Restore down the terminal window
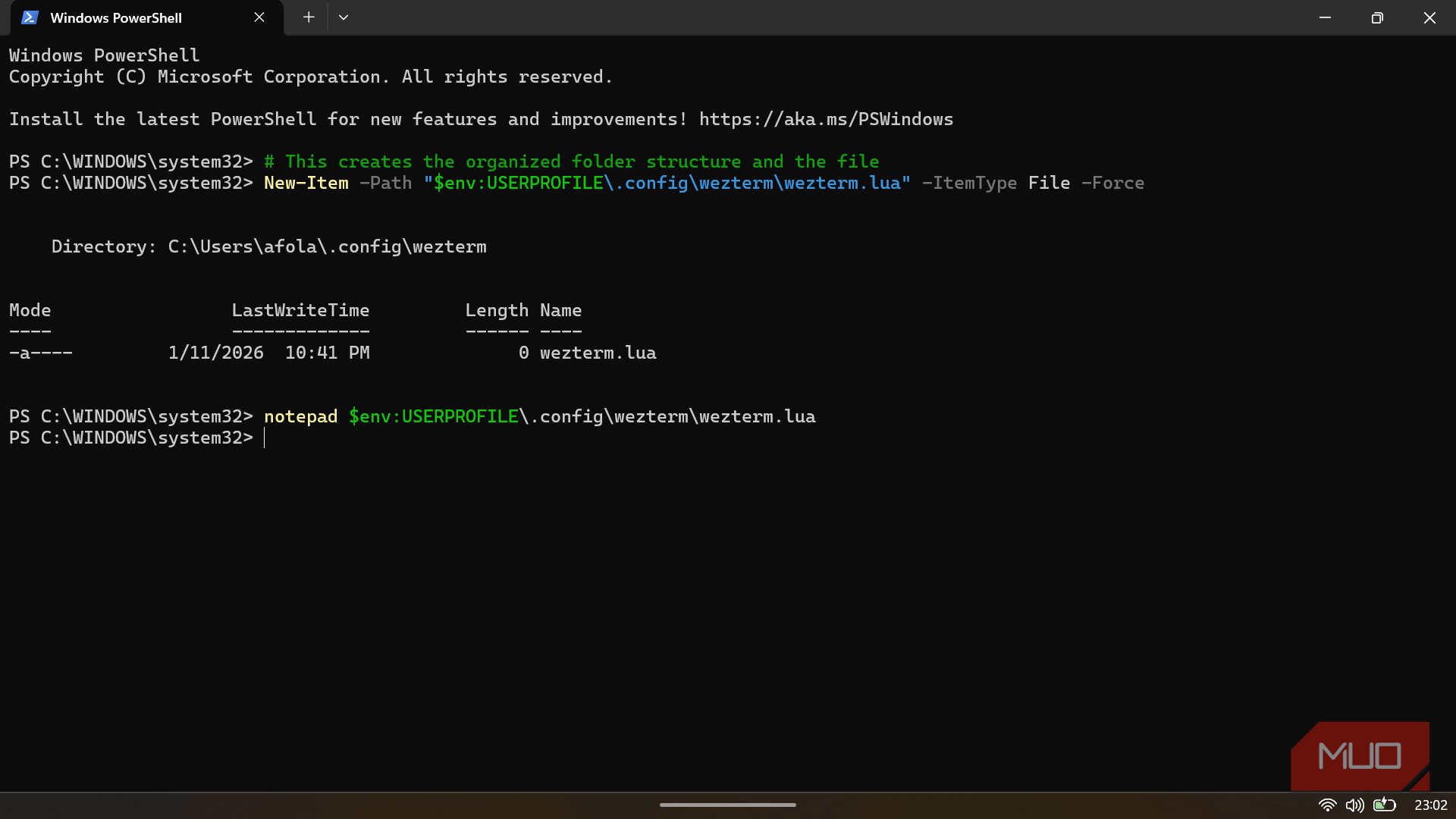This screenshot has width=1456, height=819. point(1377,17)
